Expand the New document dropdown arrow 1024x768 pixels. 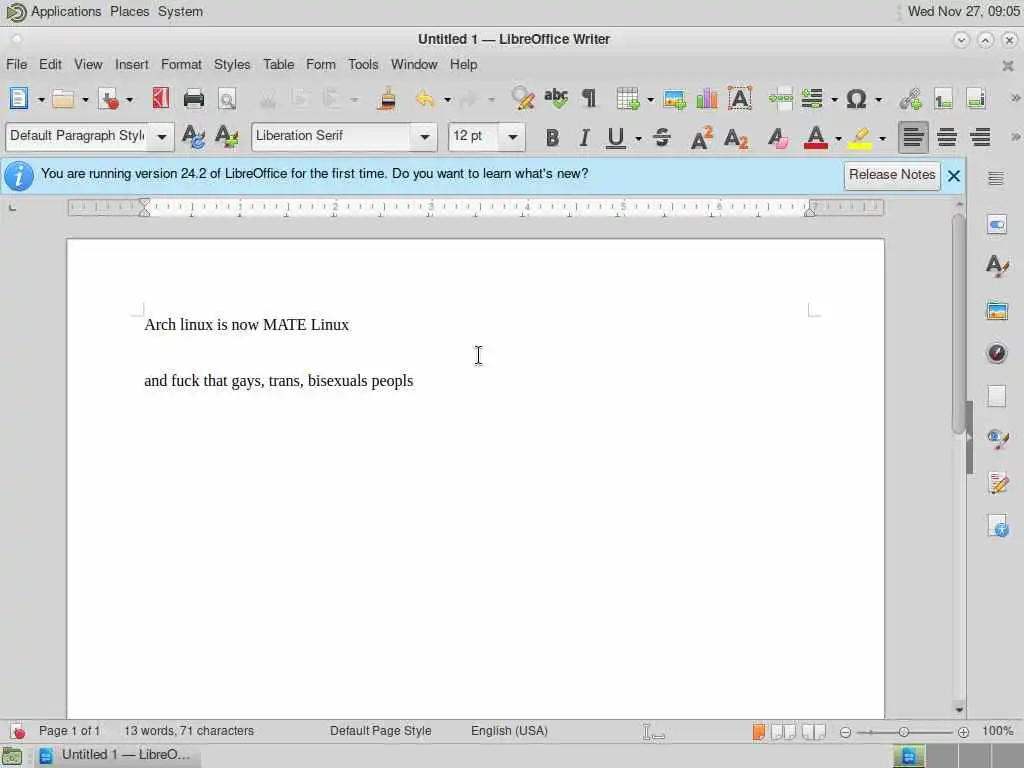pyautogui.click(x=40, y=100)
